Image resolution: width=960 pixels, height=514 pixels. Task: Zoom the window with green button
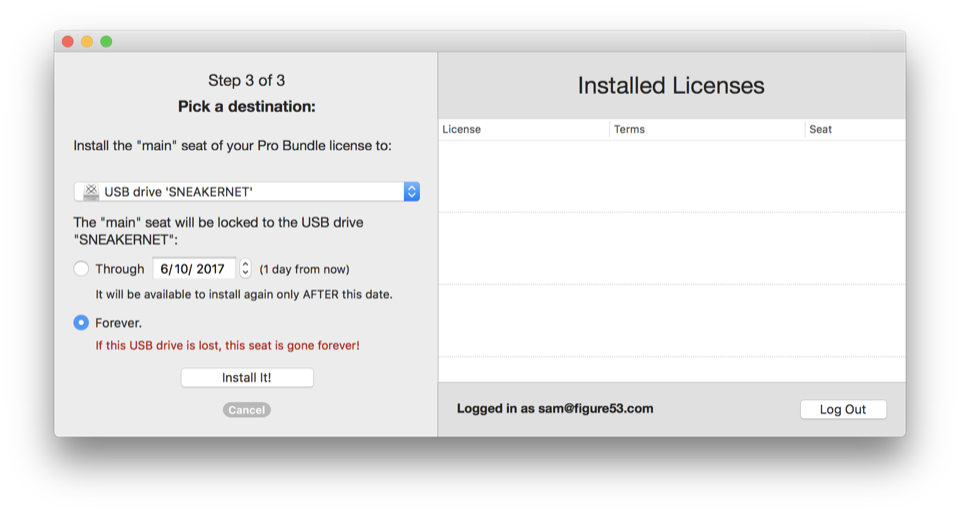[x=106, y=41]
